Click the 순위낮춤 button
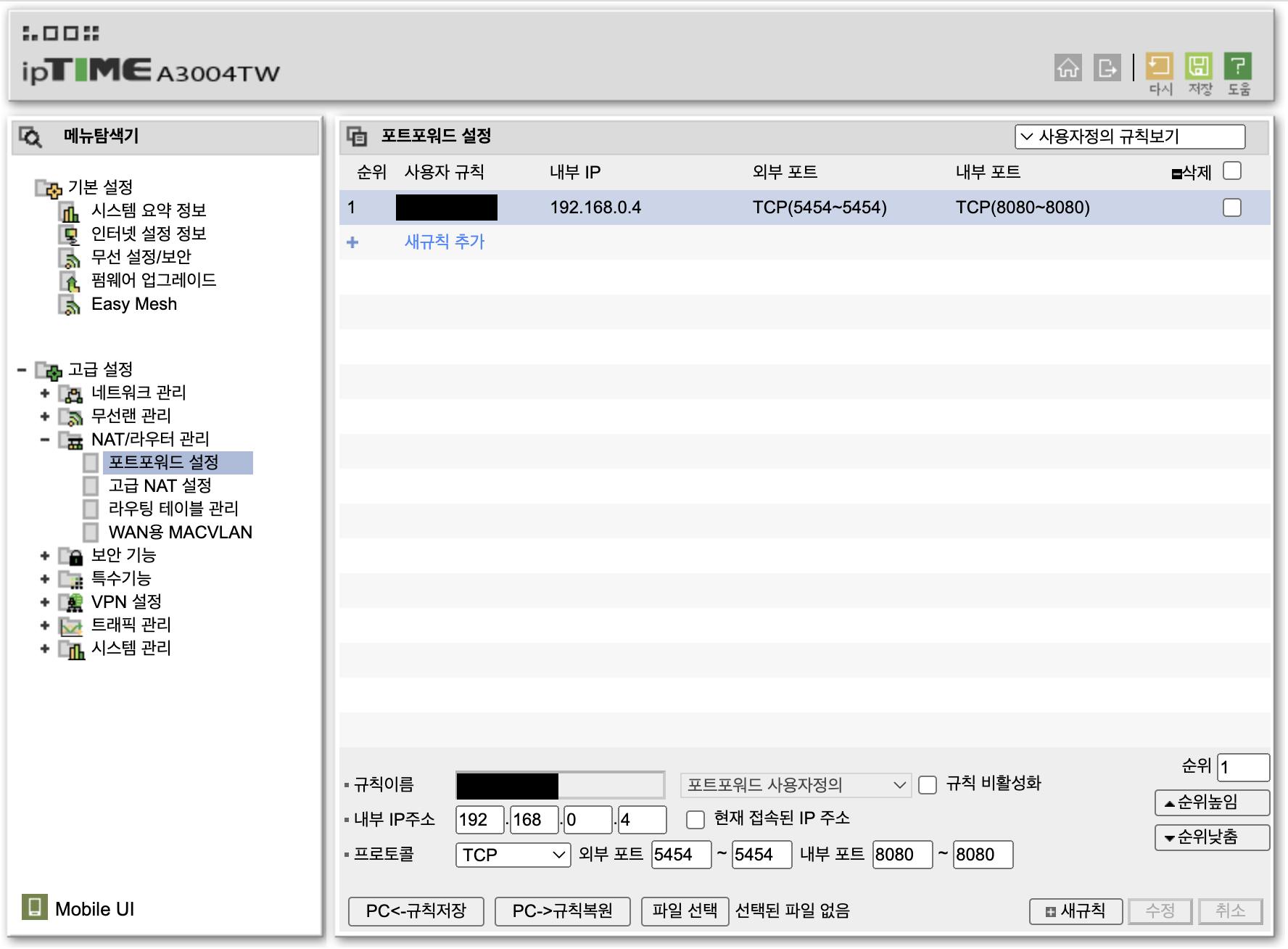Image resolution: width=1288 pixels, height=949 pixels. (1213, 837)
